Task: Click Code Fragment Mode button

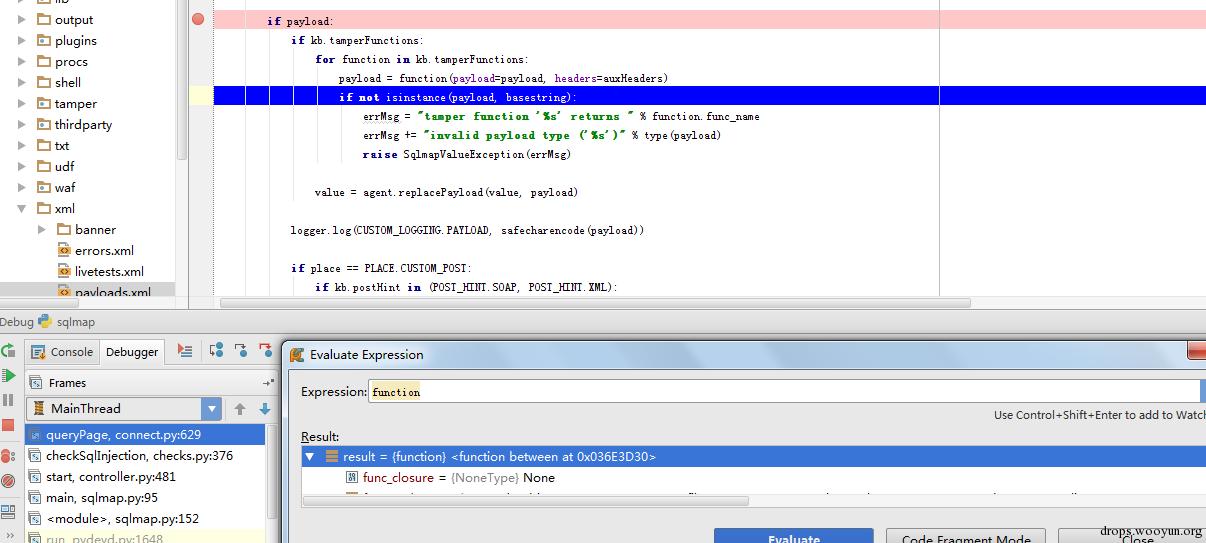Action: [x=966, y=537]
